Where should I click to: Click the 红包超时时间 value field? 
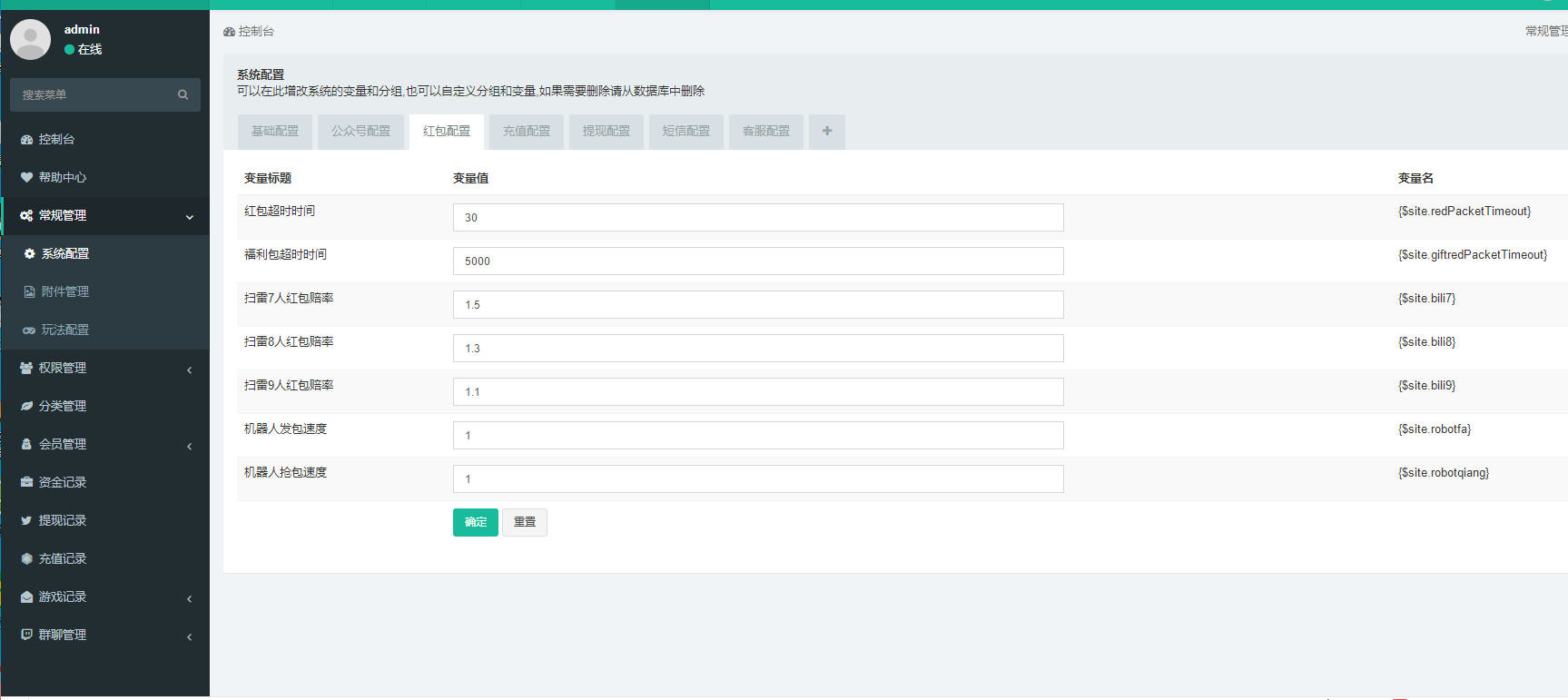pyautogui.click(x=758, y=218)
